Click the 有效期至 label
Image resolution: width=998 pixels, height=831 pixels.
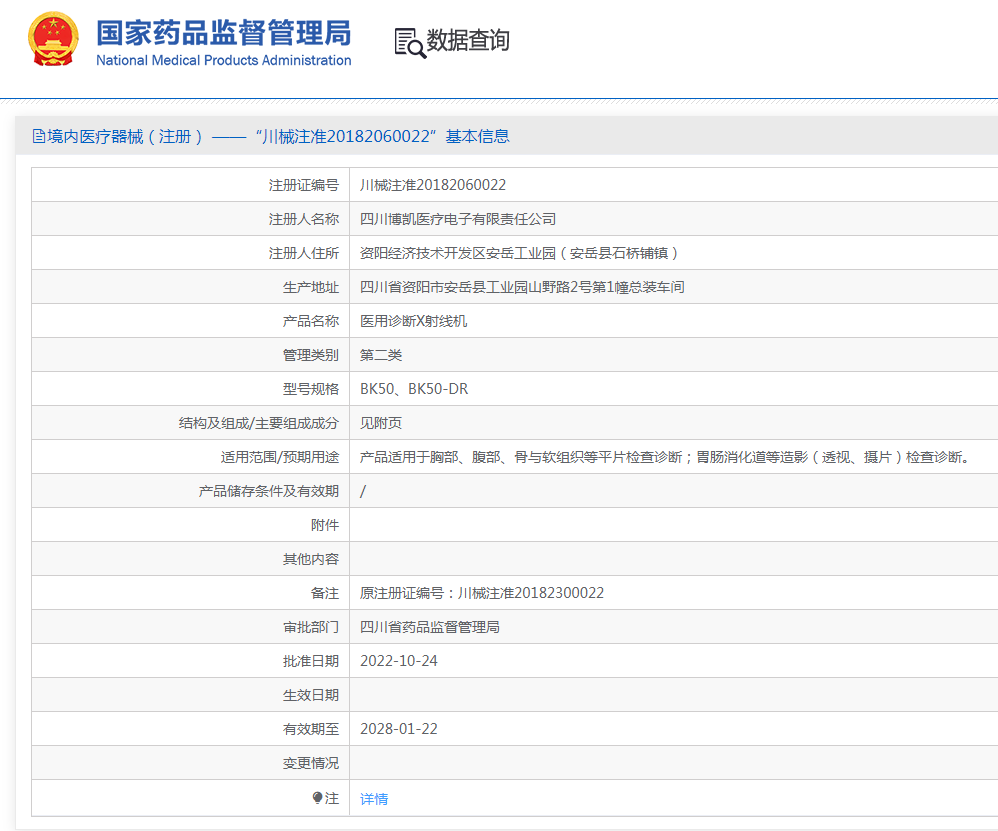(311, 729)
